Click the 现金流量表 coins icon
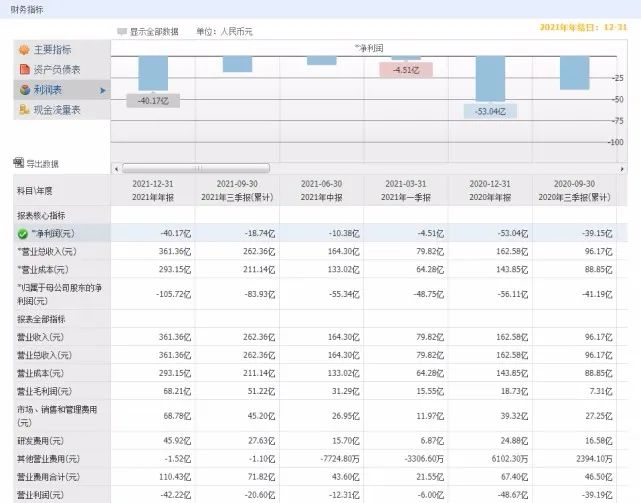Viewport: 641px width, 503px height. 24,110
